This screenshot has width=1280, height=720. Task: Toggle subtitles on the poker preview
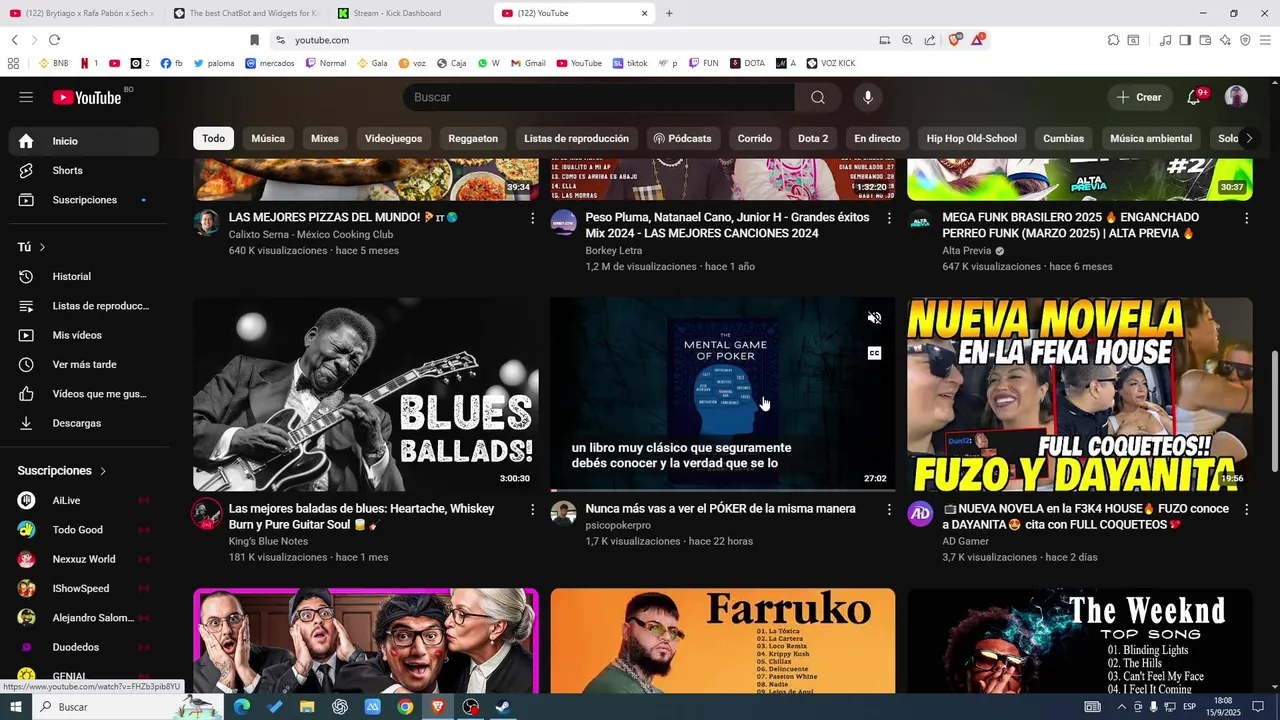(874, 353)
